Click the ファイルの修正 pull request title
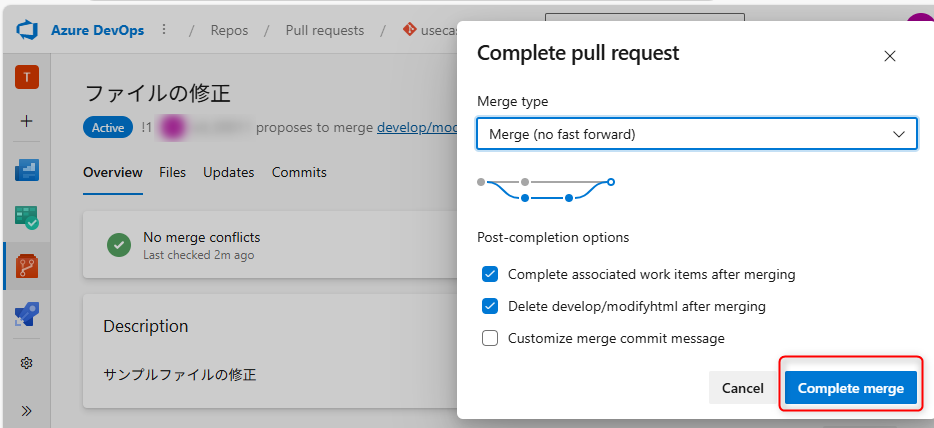This screenshot has width=934, height=428. pos(158,93)
